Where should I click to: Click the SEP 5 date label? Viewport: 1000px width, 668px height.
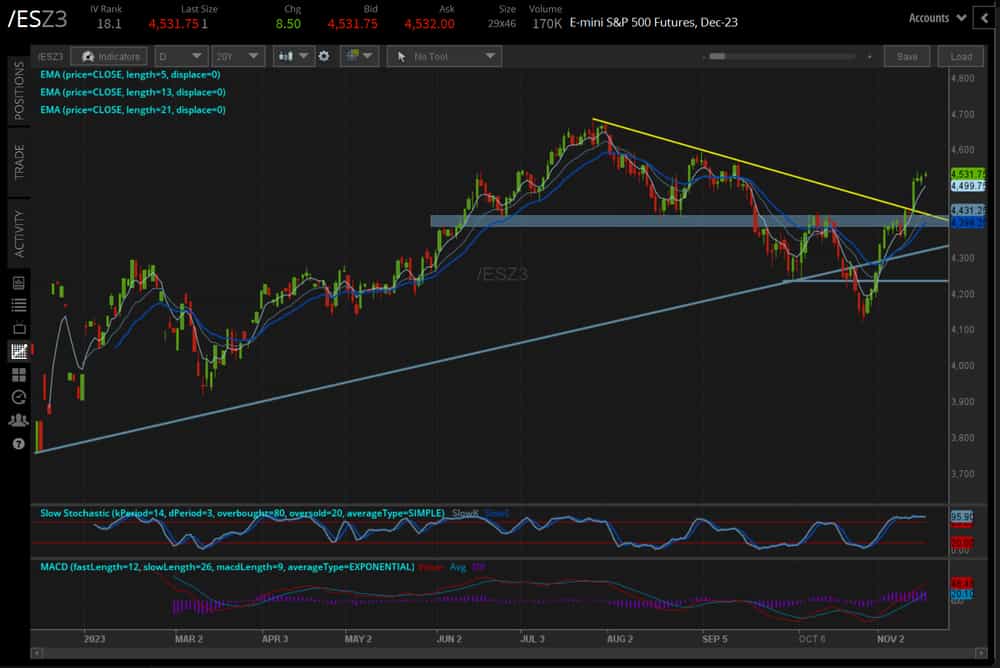click(x=714, y=639)
